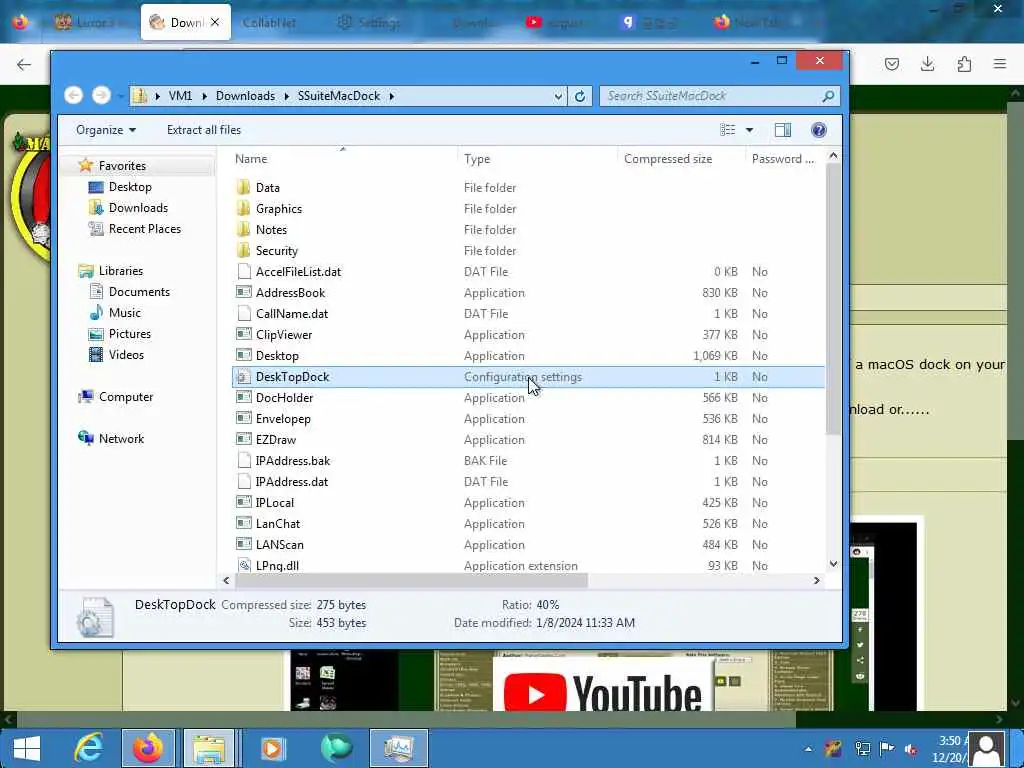1024x768 pixels.
Task: Select the DocHolder application icon
Action: pos(244,398)
